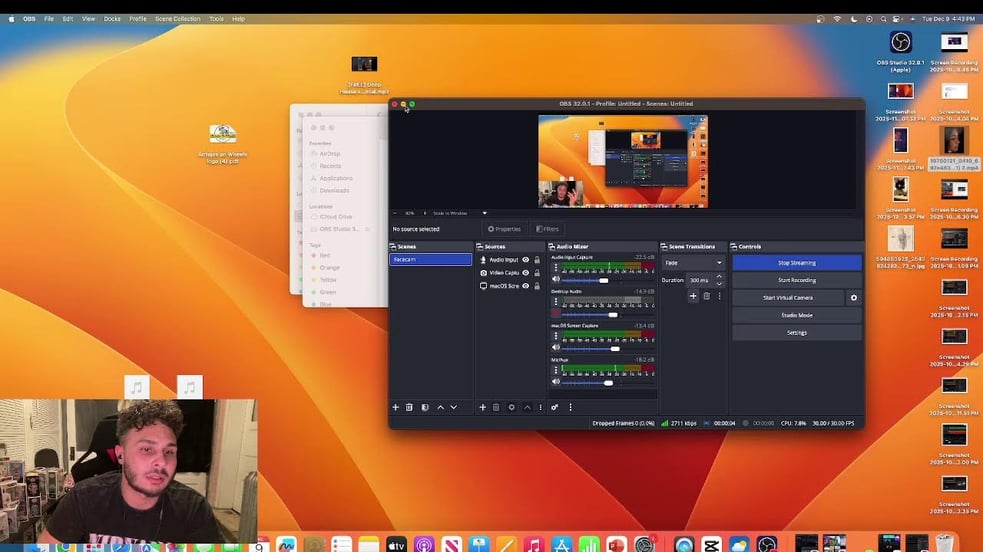Open the Scene Collection menu
The height and width of the screenshot is (552, 983).
177,19
